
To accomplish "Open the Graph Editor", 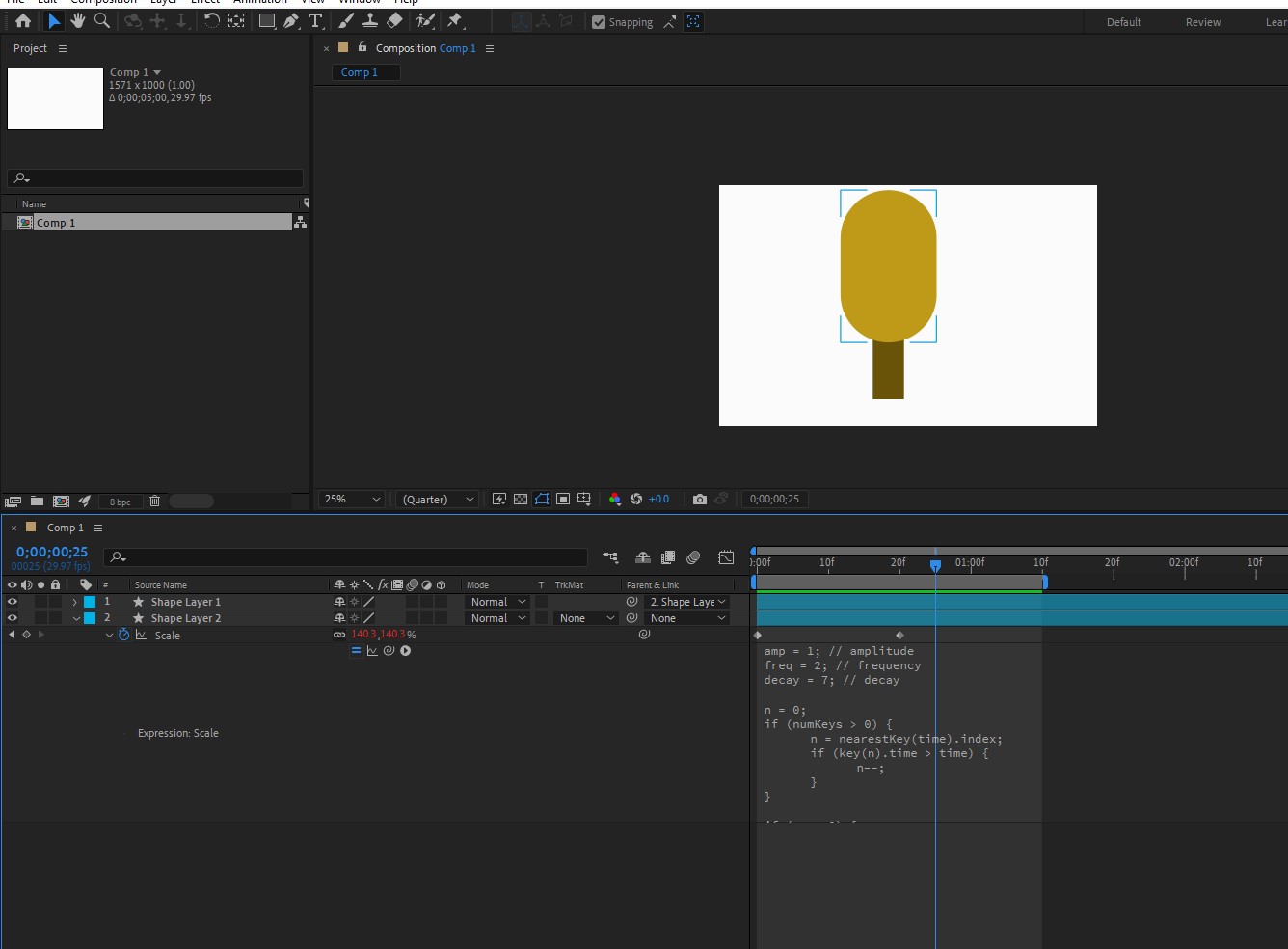I will pyautogui.click(x=726, y=557).
